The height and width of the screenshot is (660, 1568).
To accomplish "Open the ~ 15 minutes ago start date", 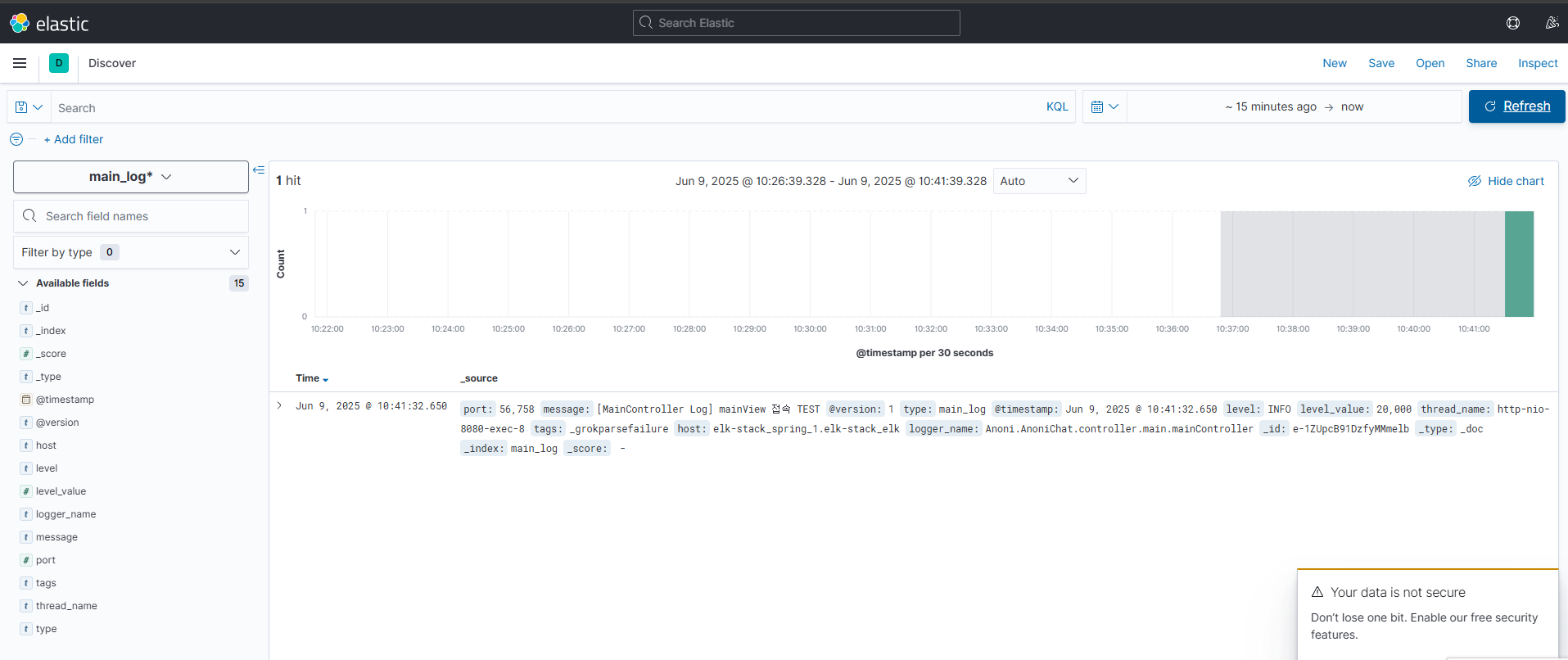I will click(x=1271, y=106).
